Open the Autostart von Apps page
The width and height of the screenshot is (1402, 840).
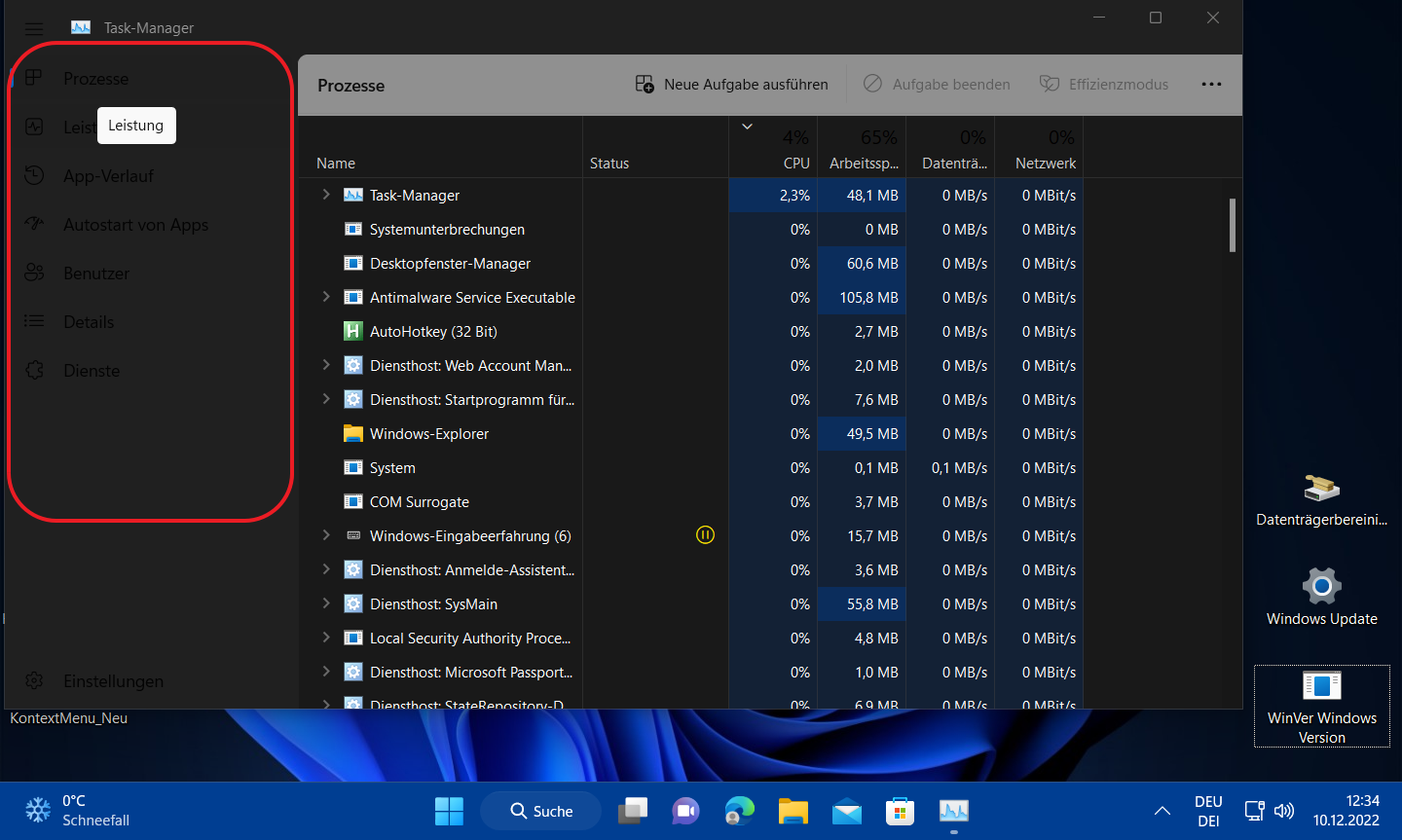click(151, 224)
